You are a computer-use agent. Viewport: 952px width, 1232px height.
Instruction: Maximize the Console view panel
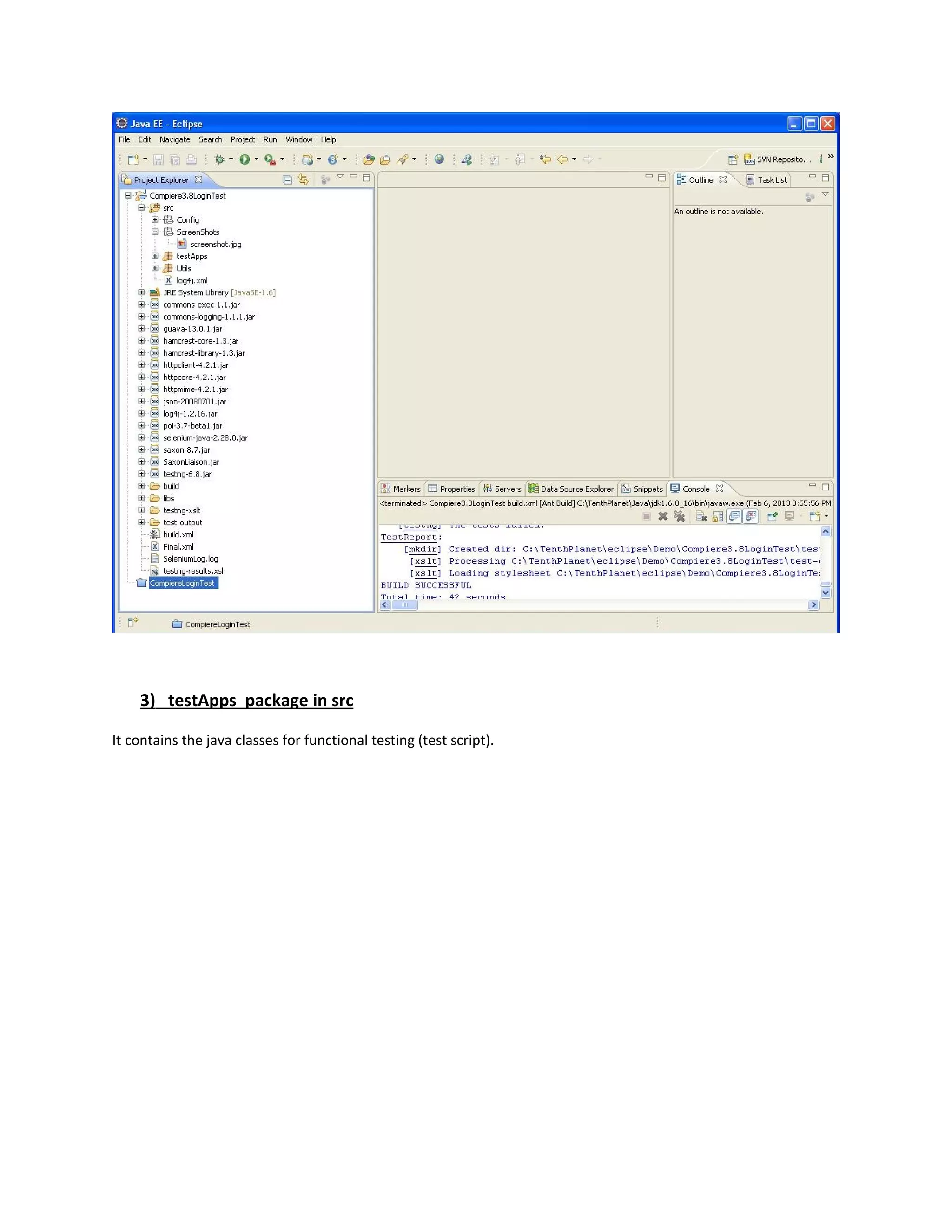tap(825, 486)
